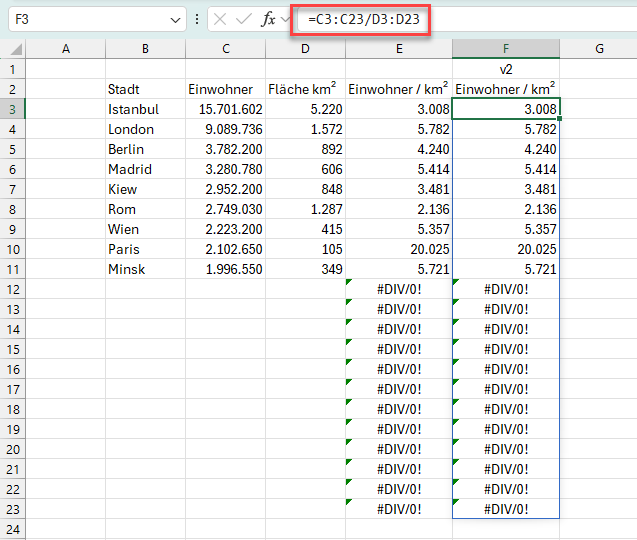Expand the Name Box dropdown arrow
This screenshot has width=637, height=540.
(176, 19)
